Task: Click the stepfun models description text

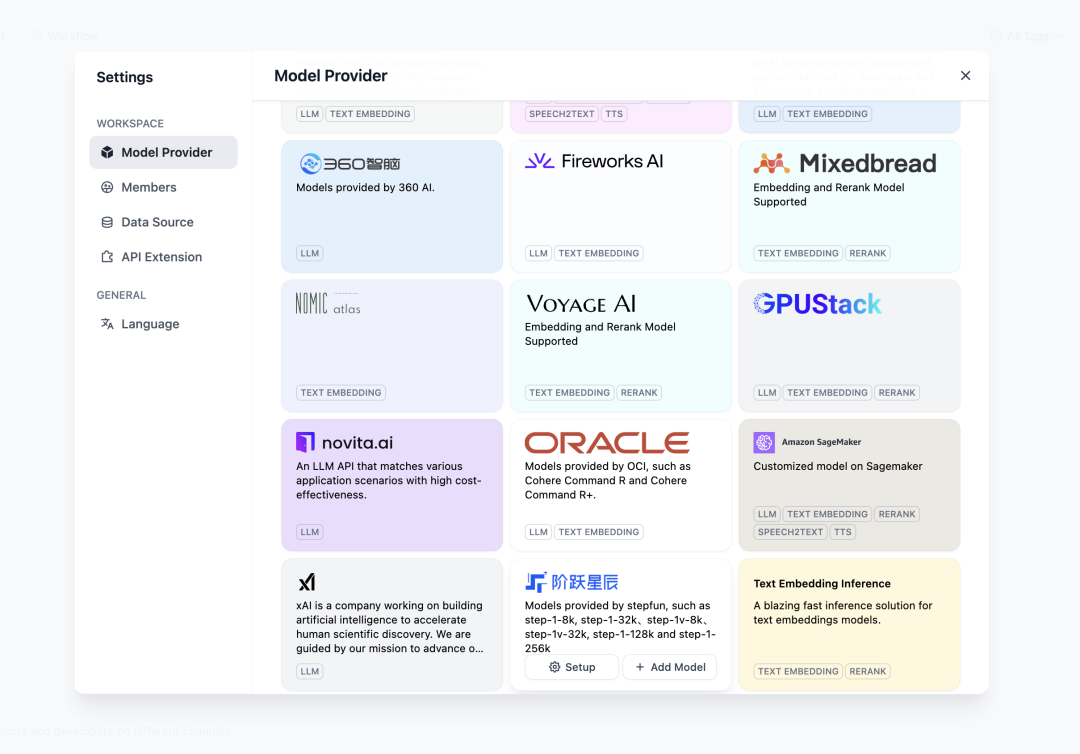Action: pos(620,627)
